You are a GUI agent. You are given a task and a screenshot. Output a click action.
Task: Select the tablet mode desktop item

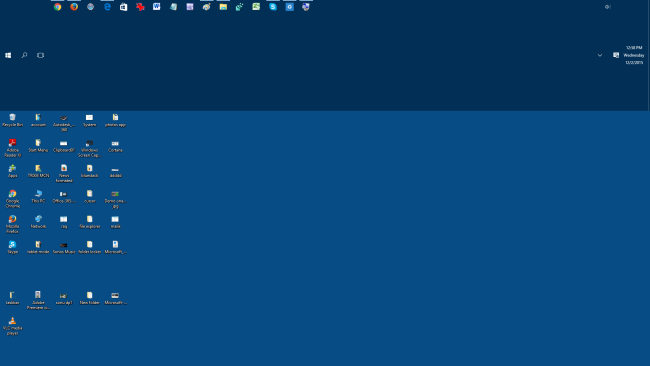(38, 247)
